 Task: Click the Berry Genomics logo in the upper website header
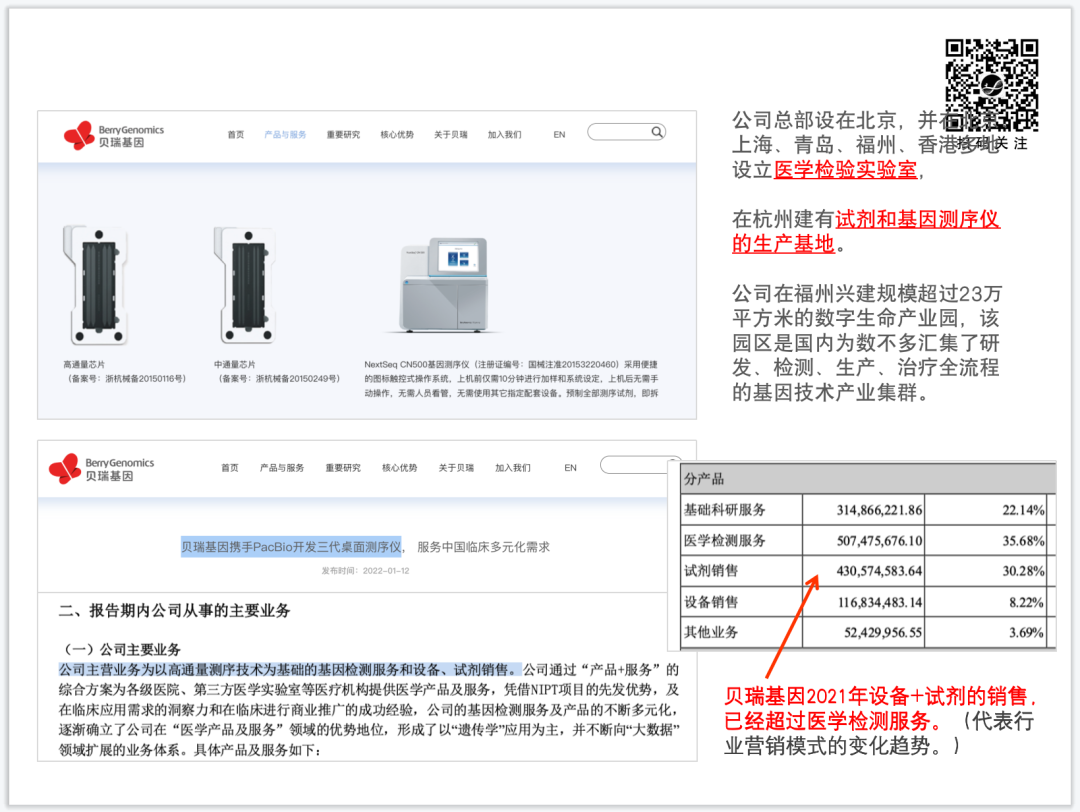point(113,135)
